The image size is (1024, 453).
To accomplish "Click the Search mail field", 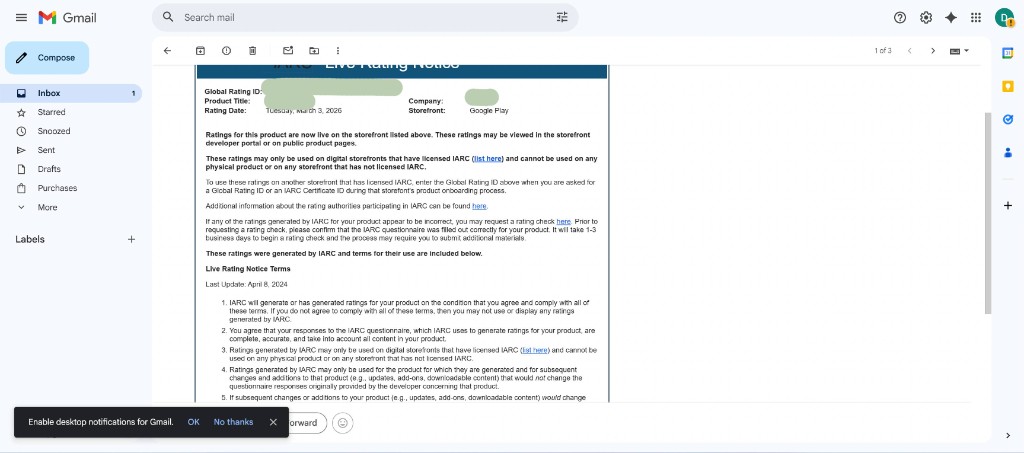I will coord(360,17).
